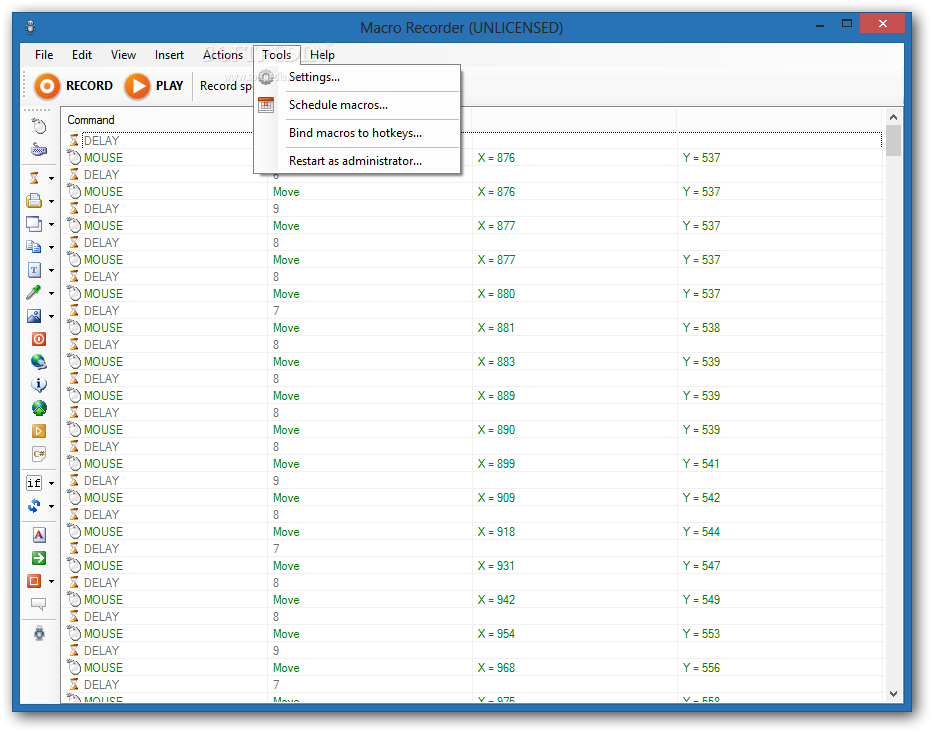932x732 pixels.
Task: Insert a mouse action from sidebar
Action: [x=39, y=126]
